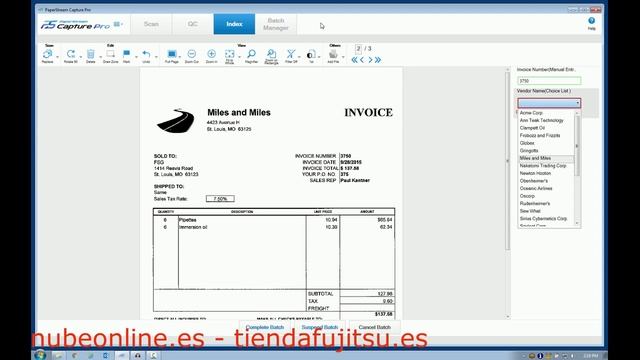The width and height of the screenshot is (640, 360).
Task: Select the Index tab
Action: point(234,24)
